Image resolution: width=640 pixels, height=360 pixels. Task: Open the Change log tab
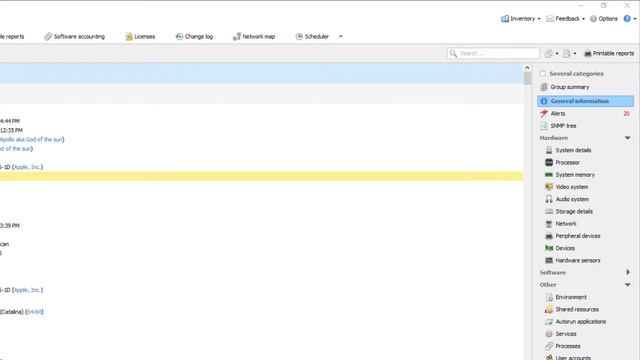194,37
